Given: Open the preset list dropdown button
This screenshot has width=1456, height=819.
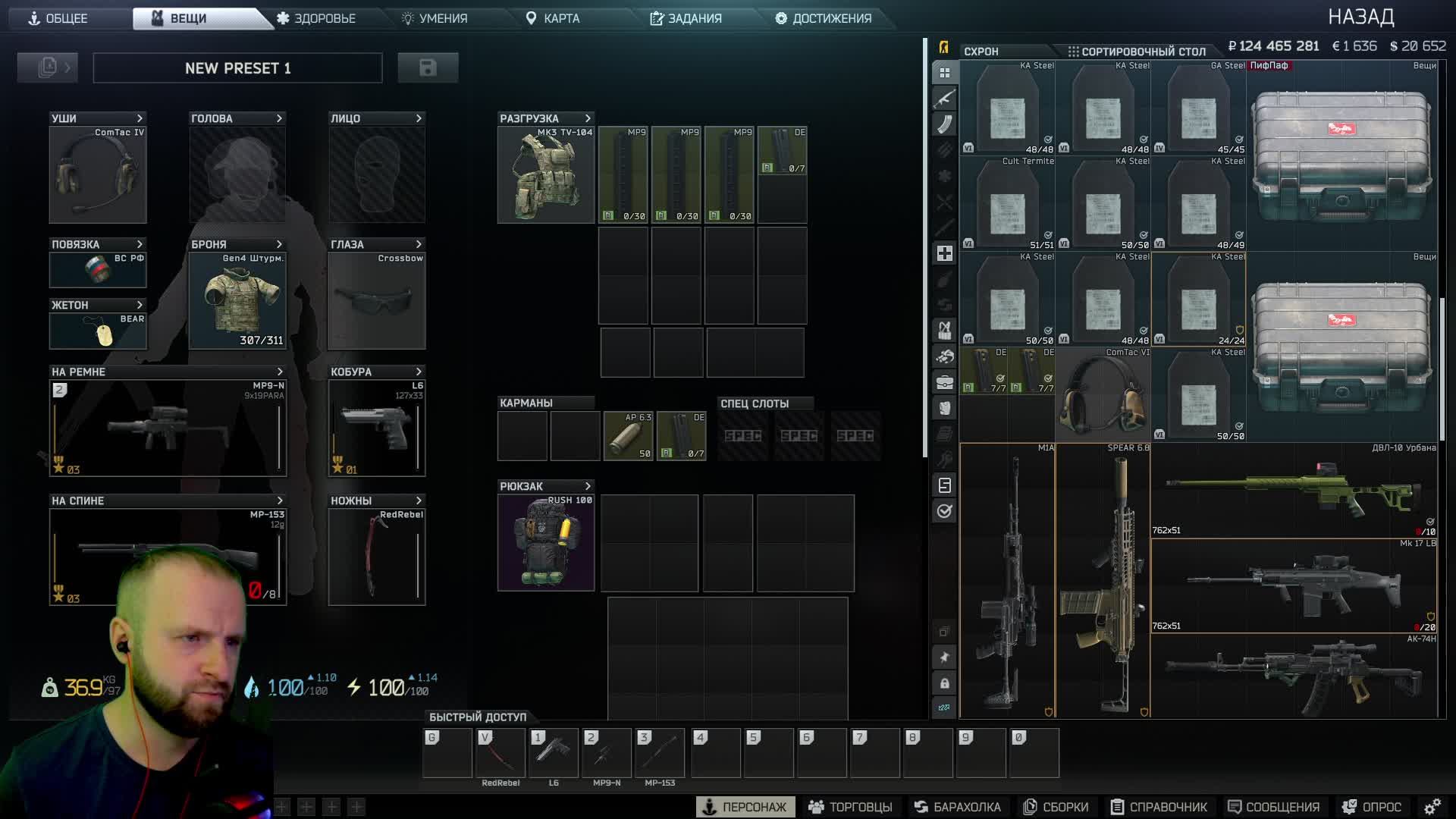Looking at the screenshot, I should [48, 67].
